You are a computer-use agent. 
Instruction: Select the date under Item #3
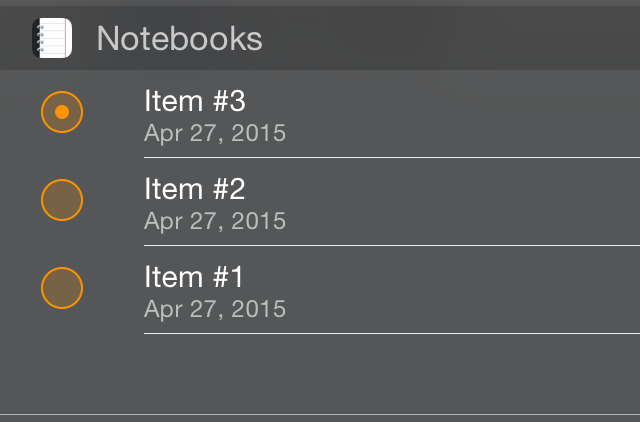point(215,133)
